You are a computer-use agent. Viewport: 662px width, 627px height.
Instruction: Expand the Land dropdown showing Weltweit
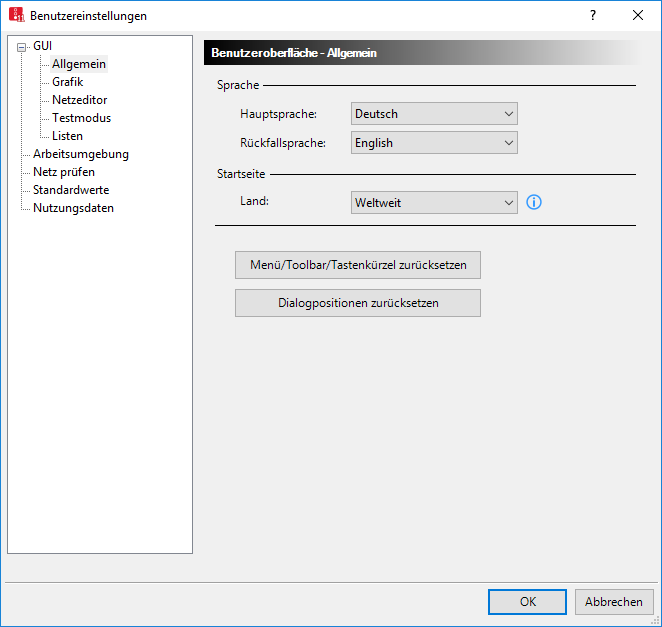pos(434,203)
